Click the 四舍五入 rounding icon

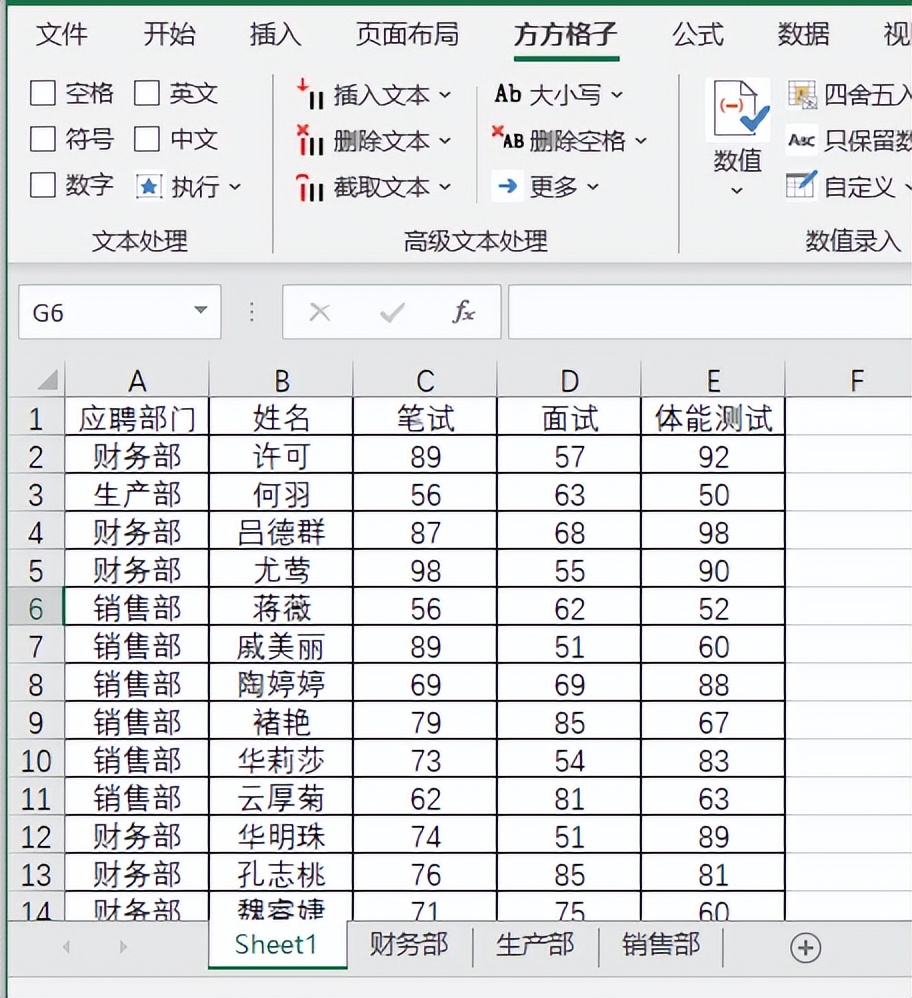tap(803, 95)
